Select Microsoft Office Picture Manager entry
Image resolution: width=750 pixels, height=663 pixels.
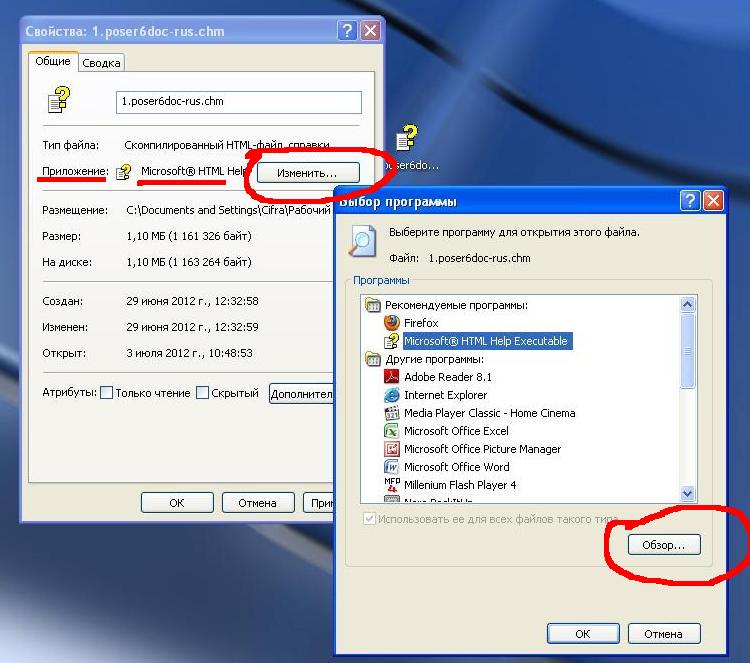tap(482, 449)
